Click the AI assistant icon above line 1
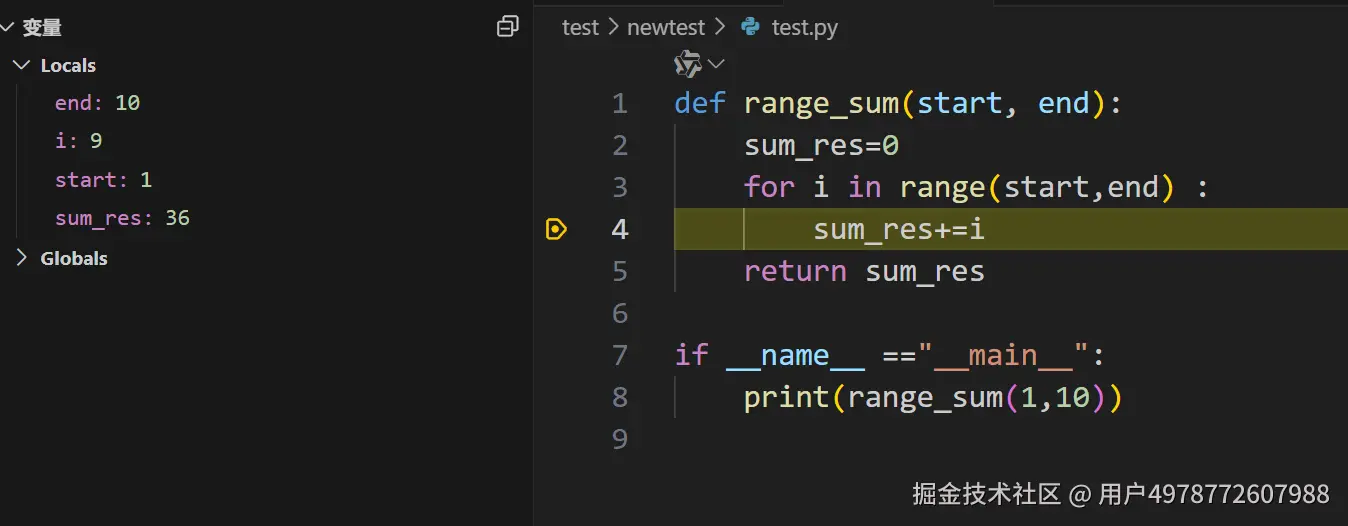The height and width of the screenshot is (526, 1348). [687, 65]
